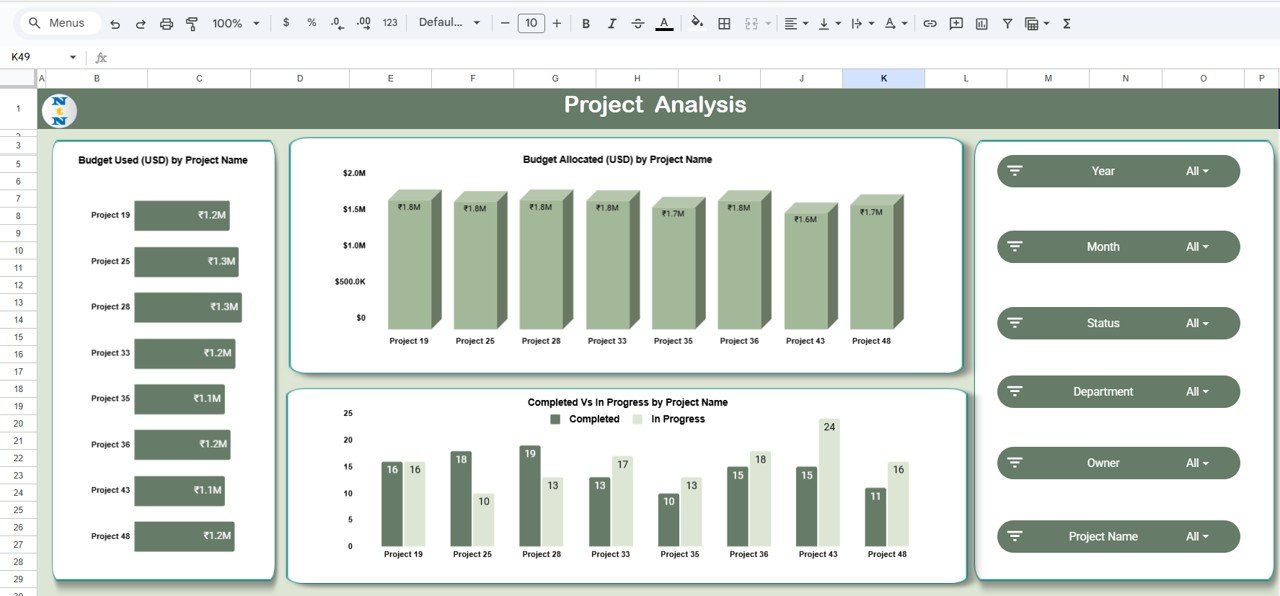Create a filter using the funnel icon
The image size is (1280, 596).
point(1007,22)
